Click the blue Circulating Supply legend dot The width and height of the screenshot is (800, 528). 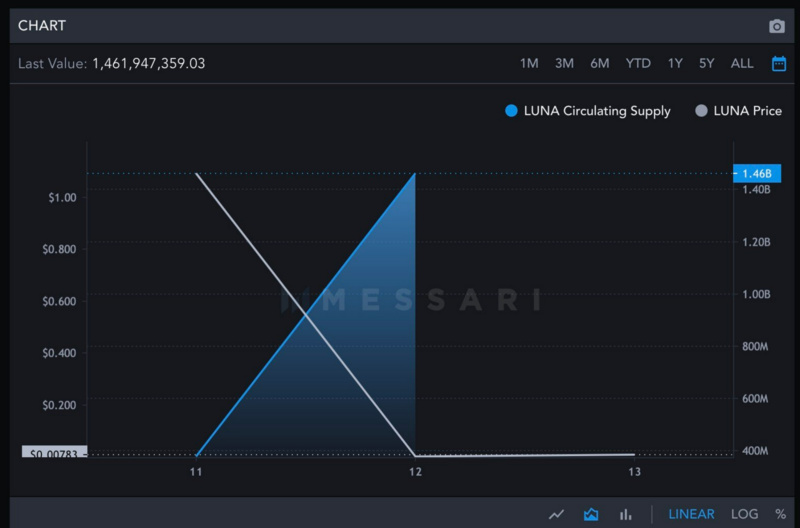point(512,111)
